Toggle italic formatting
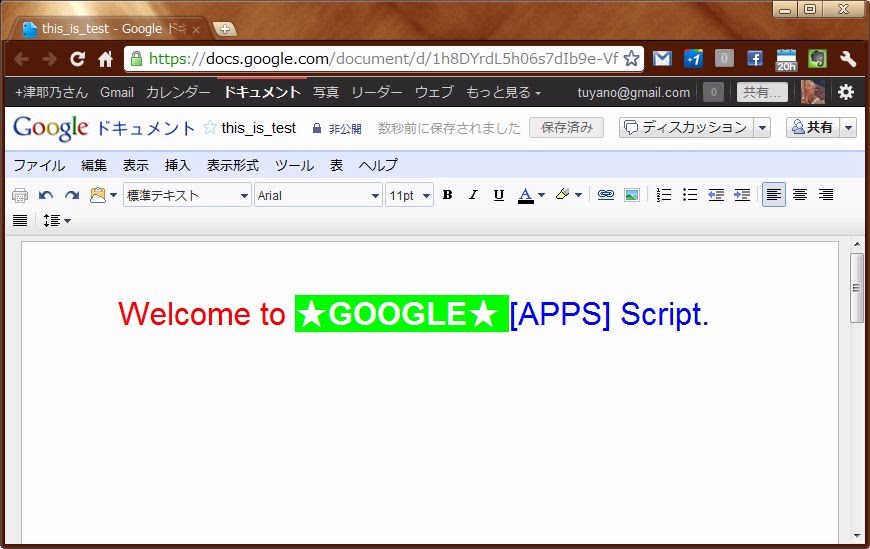This screenshot has width=870, height=549. coord(473,195)
